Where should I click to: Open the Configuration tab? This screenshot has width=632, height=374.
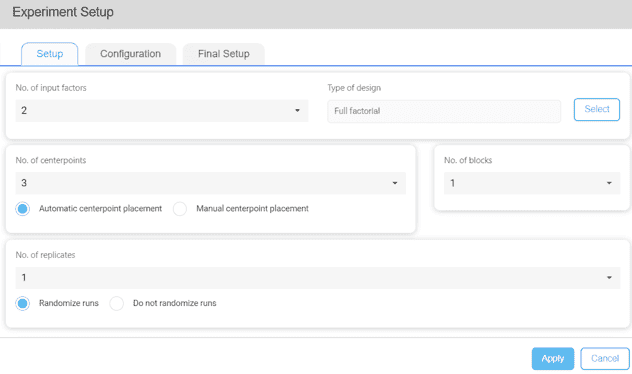coord(131,54)
